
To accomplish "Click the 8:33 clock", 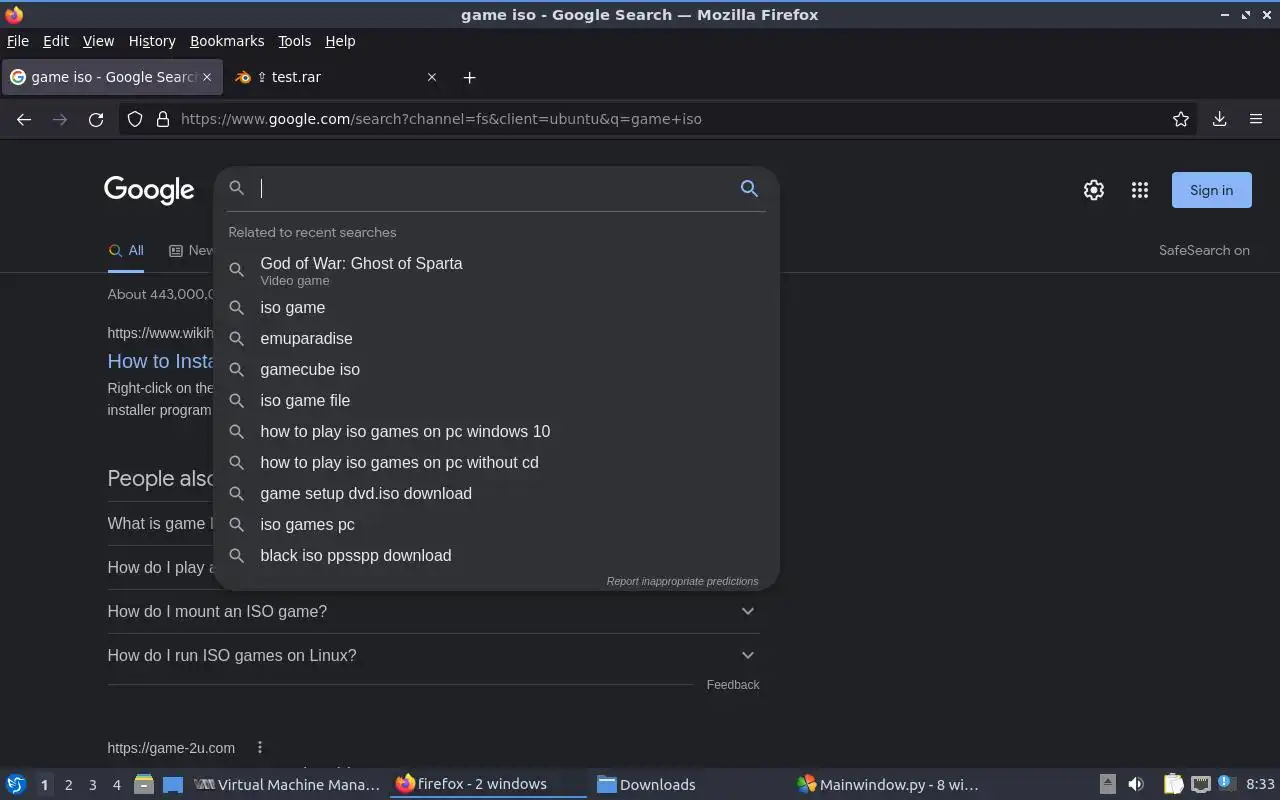I will (x=1260, y=784).
